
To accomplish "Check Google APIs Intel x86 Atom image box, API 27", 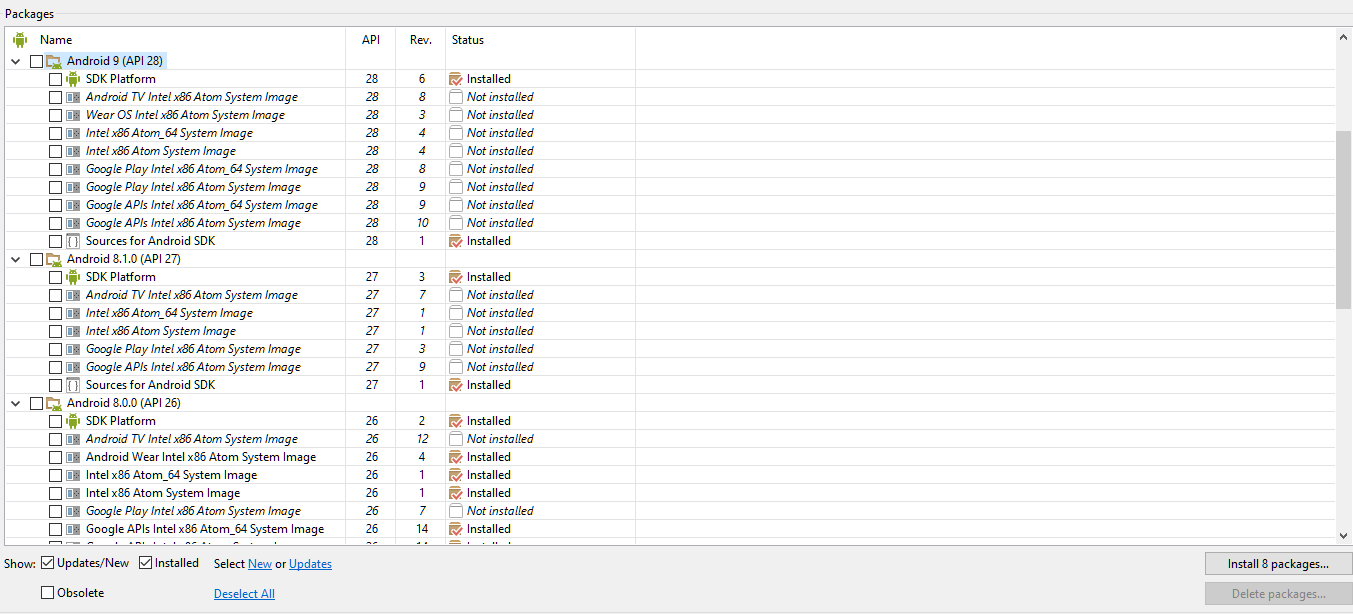I will (56, 367).
